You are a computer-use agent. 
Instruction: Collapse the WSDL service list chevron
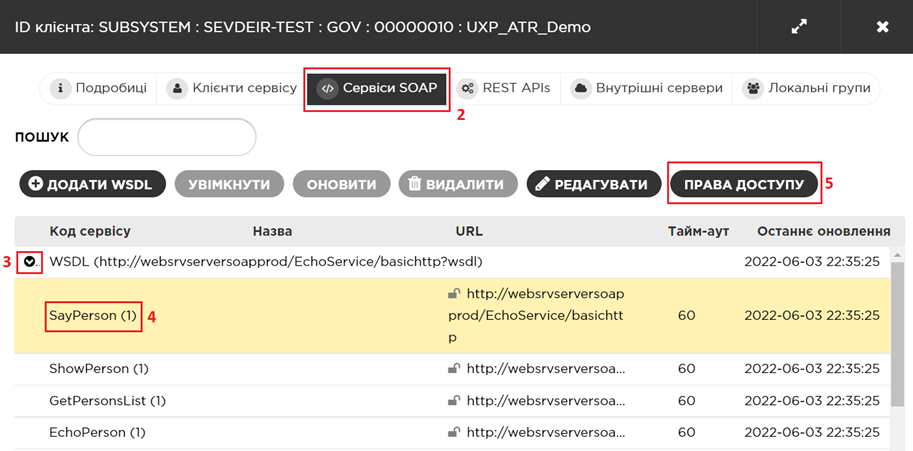pyautogui.click(x=30, y=262)
